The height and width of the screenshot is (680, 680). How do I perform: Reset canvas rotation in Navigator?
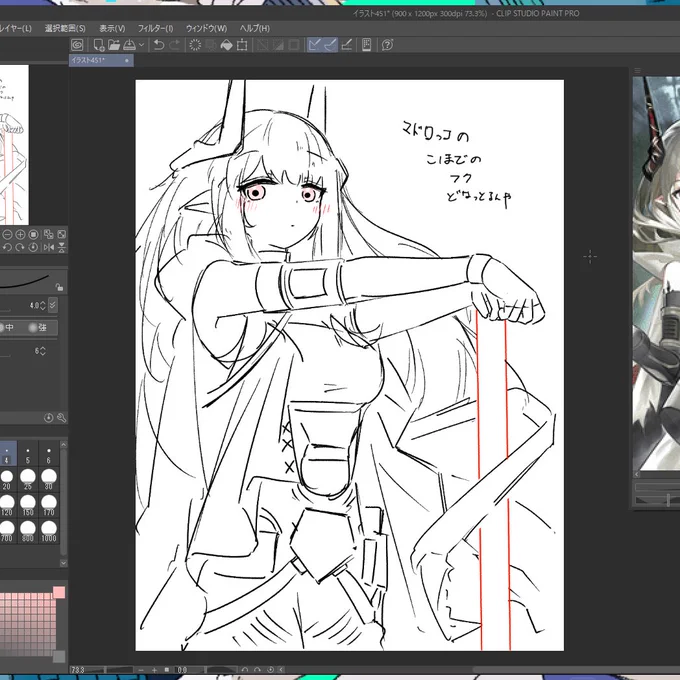pos(33,247)
